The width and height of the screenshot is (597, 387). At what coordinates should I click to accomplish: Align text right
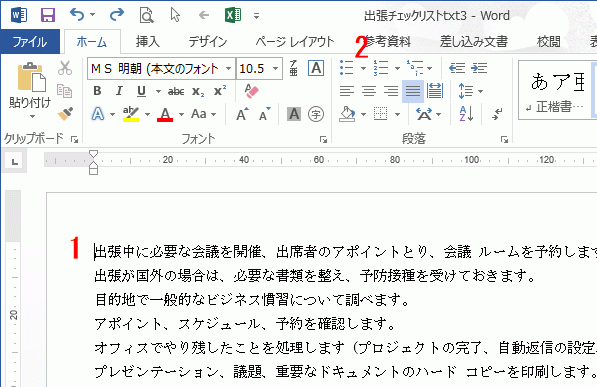click(391, 91)
